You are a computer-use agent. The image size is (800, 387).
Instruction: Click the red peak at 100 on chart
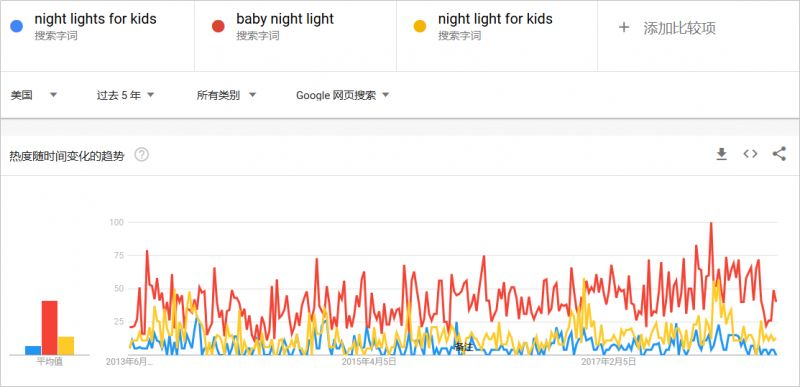pos(711,224)
